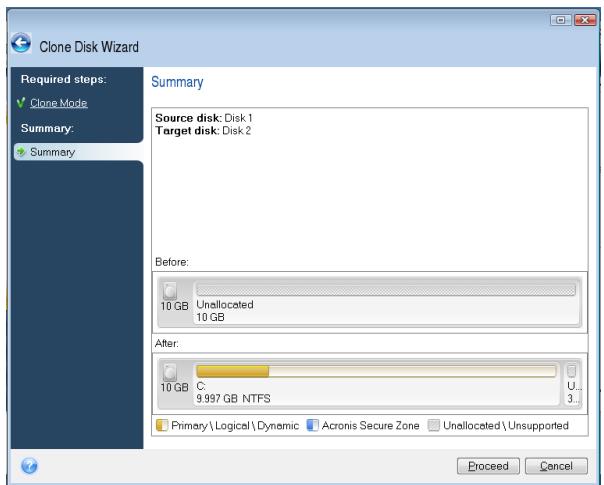Click the '9.997 GB NTFS' label
Viewport: 604px width, 485px height.
pyautogui.click(x=233, y=398)
